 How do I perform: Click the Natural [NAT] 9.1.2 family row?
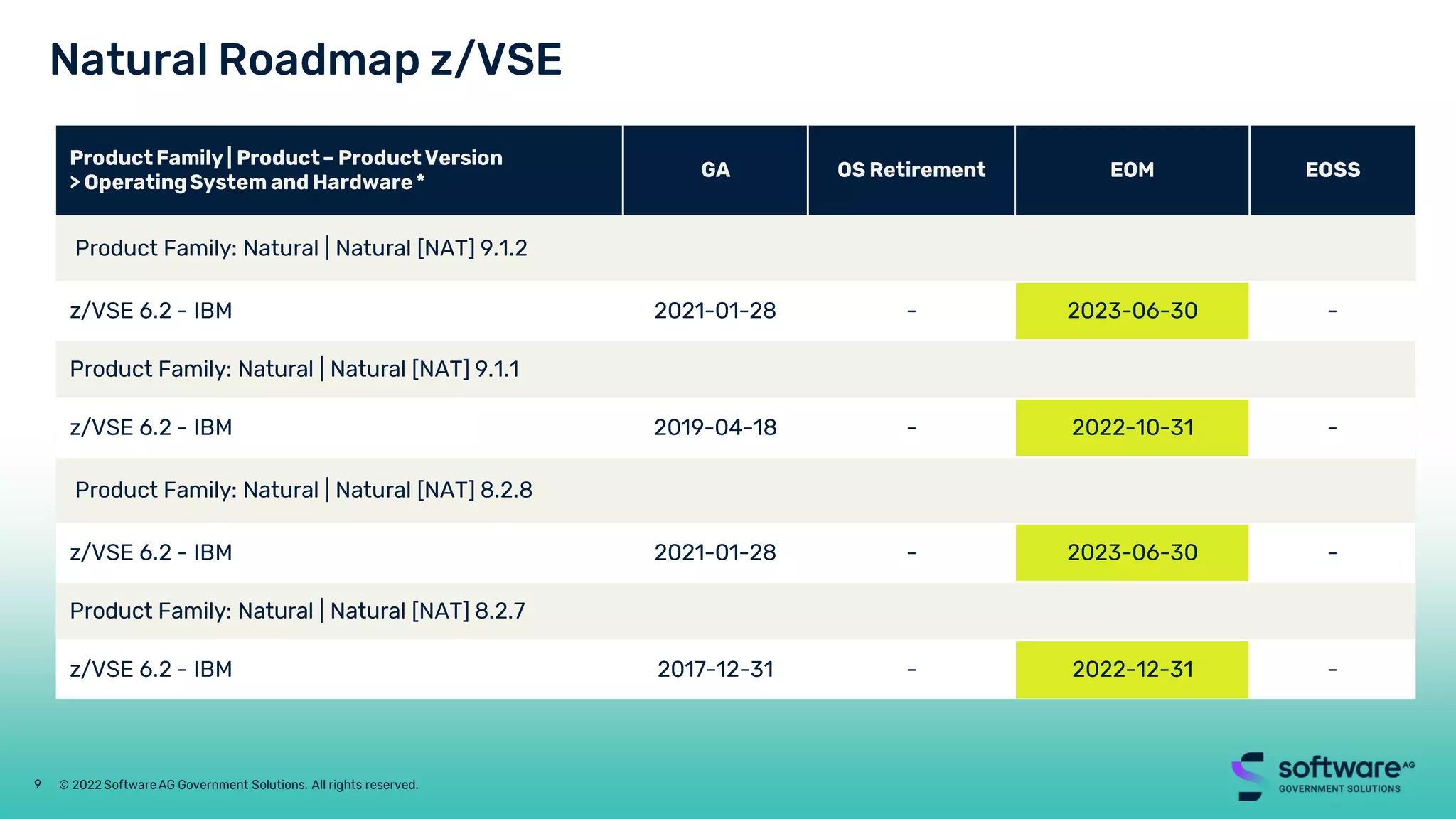301,248
